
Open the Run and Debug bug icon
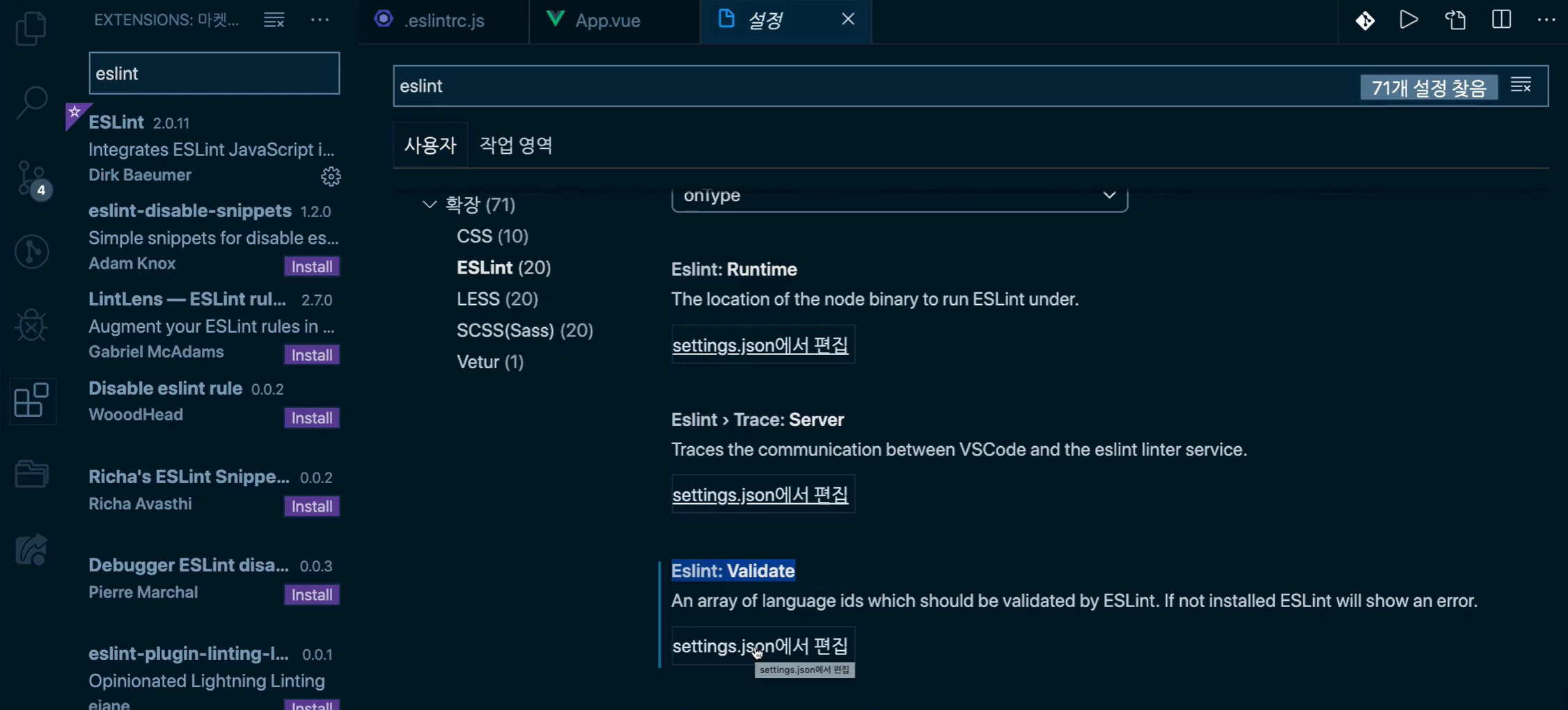pyautogui.click(x=31, y=325)
